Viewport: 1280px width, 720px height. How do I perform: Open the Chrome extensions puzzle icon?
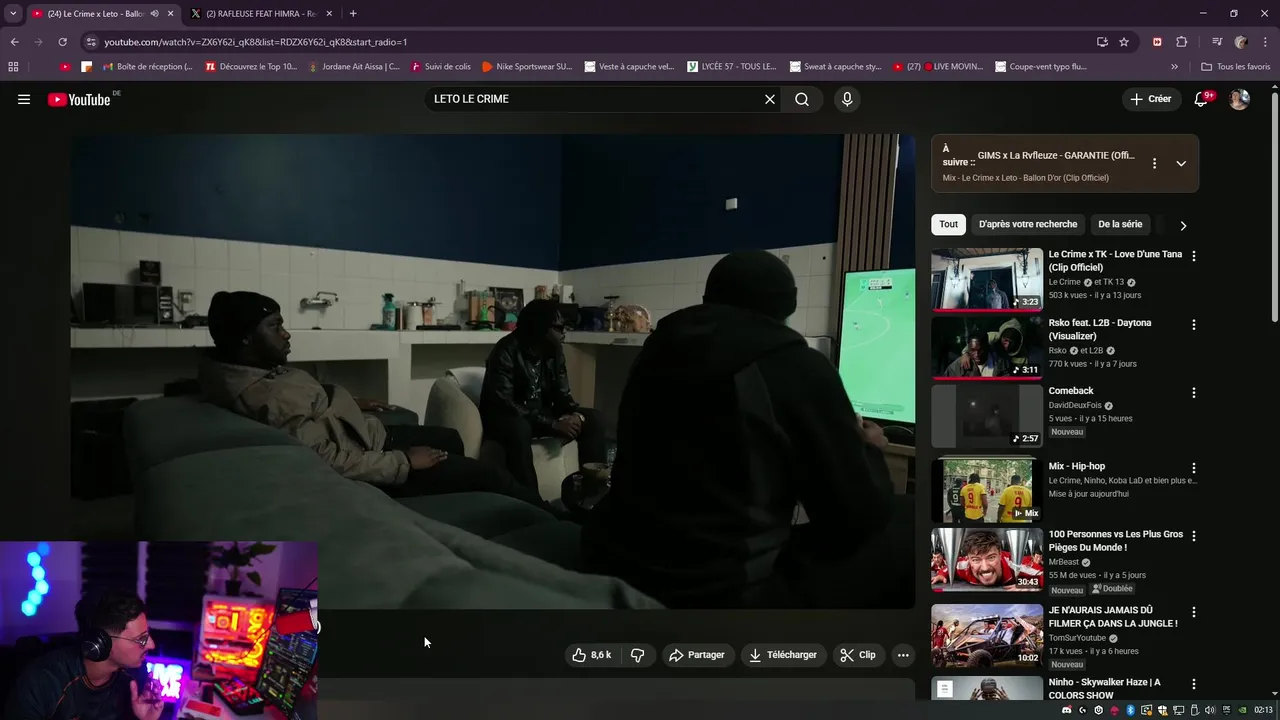pos(1181,42)
